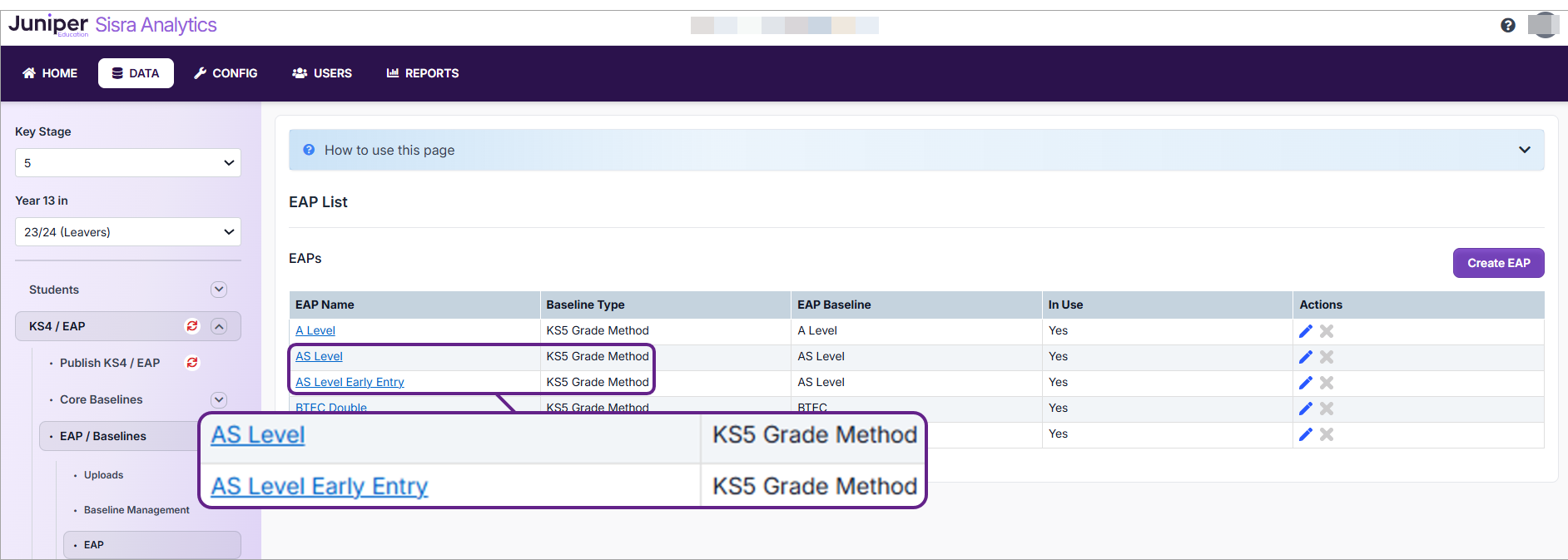Open the CONFIG menu
Image resolution: width=1568 pixels, height=560 pixels.
point(226,73)
